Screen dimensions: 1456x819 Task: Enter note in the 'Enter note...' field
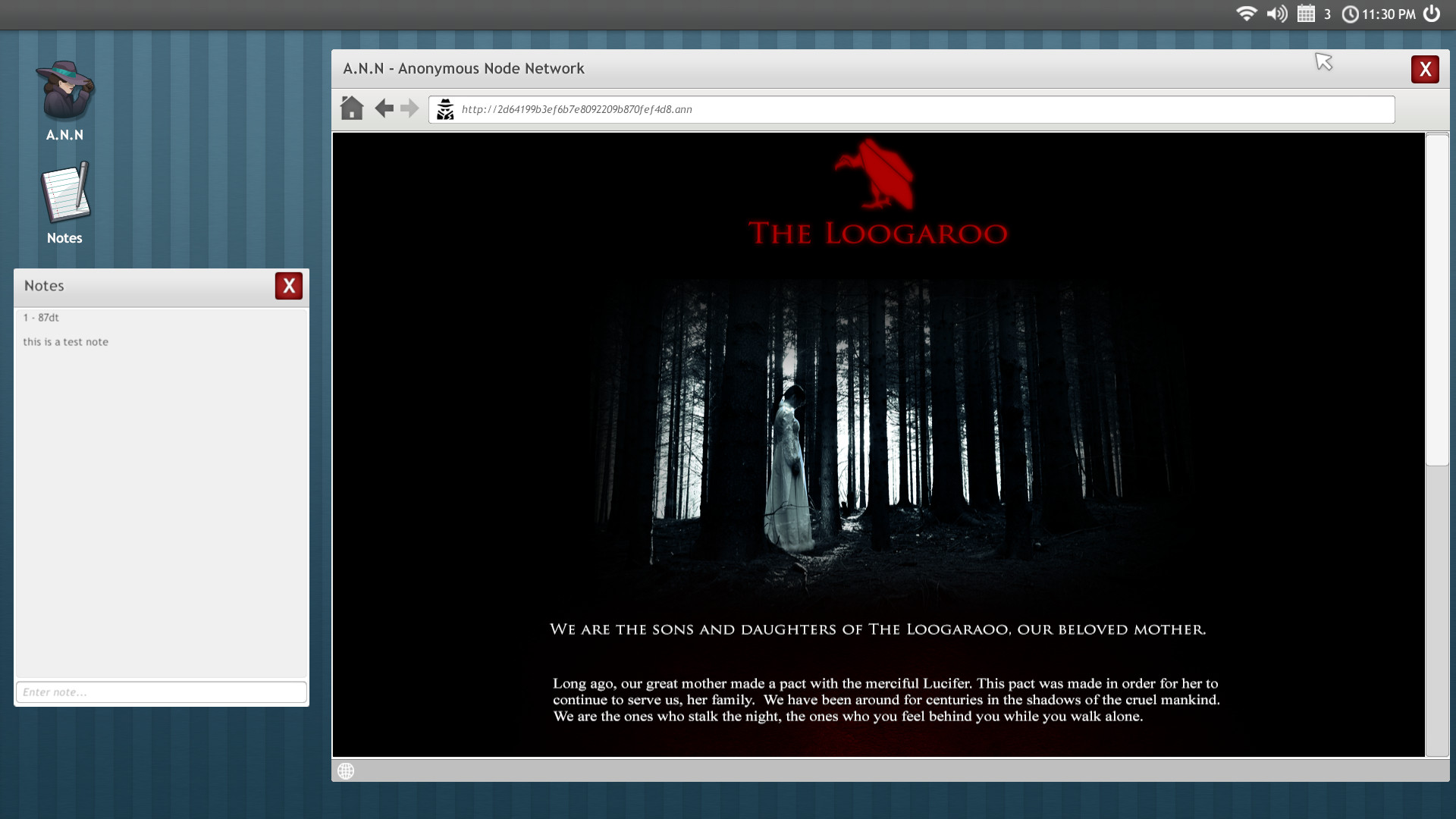(x=161, y=691)
